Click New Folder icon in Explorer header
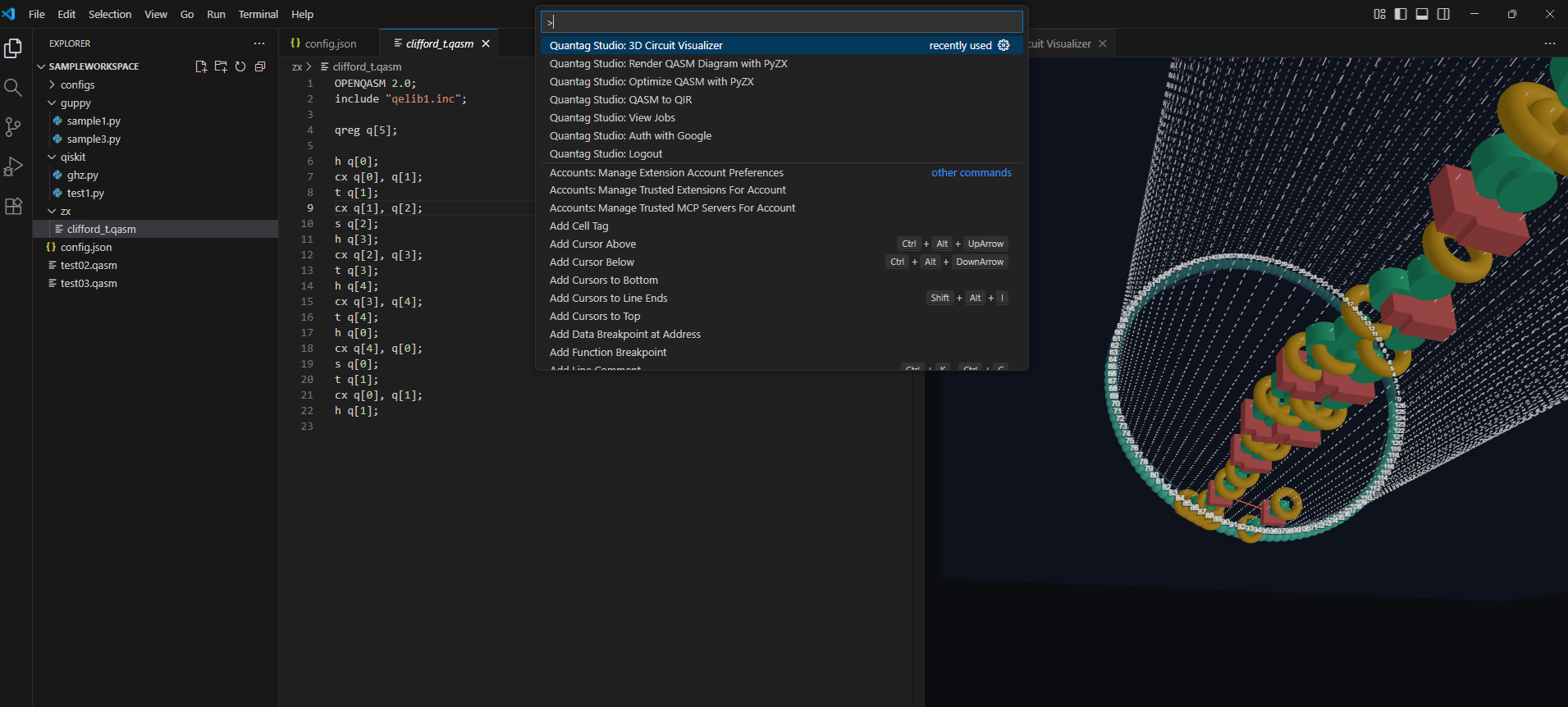This screenshot has height=707, width=1568. [x=221, y=66]
